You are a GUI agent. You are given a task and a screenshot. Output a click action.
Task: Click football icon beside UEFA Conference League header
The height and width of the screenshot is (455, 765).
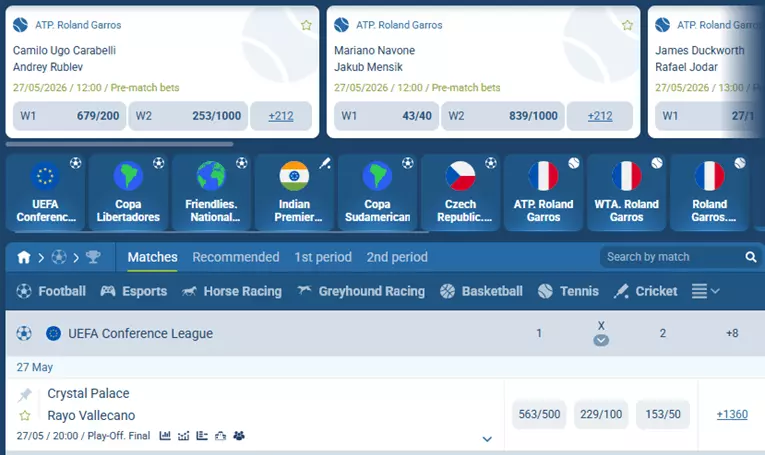pos(24,334)
